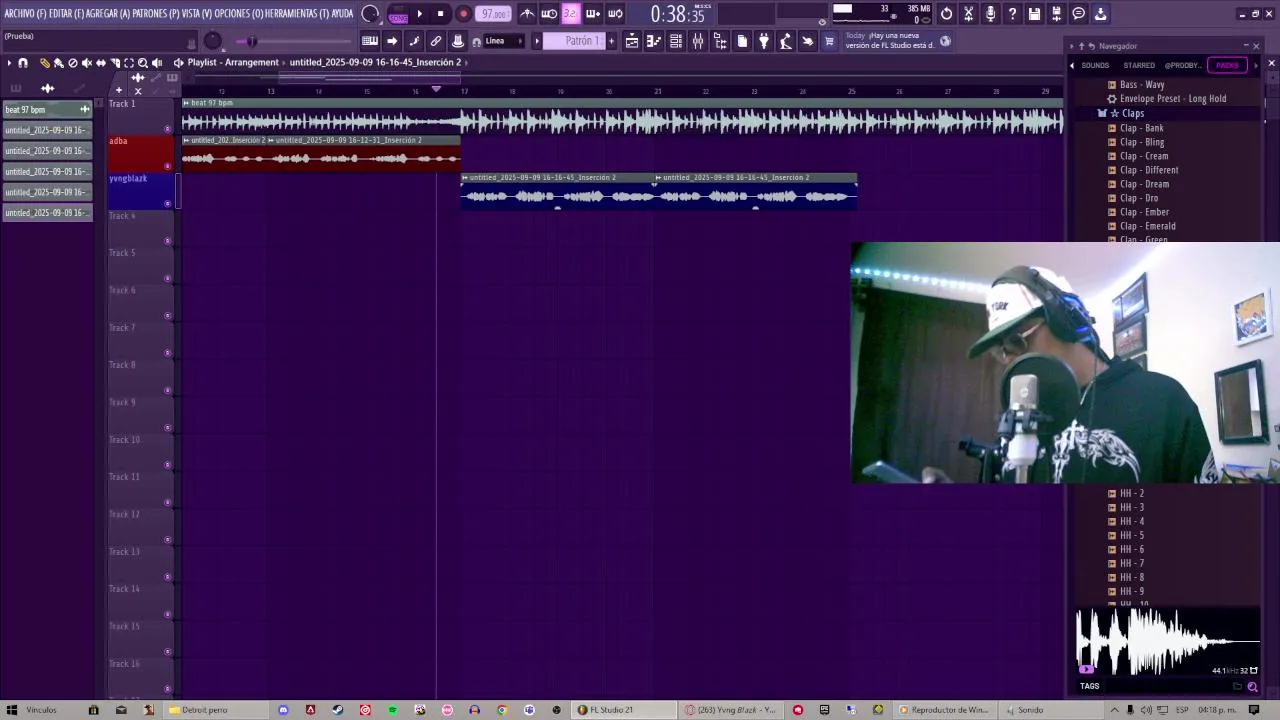1280x720 pixels.
Task: Click the stamp icon in toolbar
Action: pos(458,41)
